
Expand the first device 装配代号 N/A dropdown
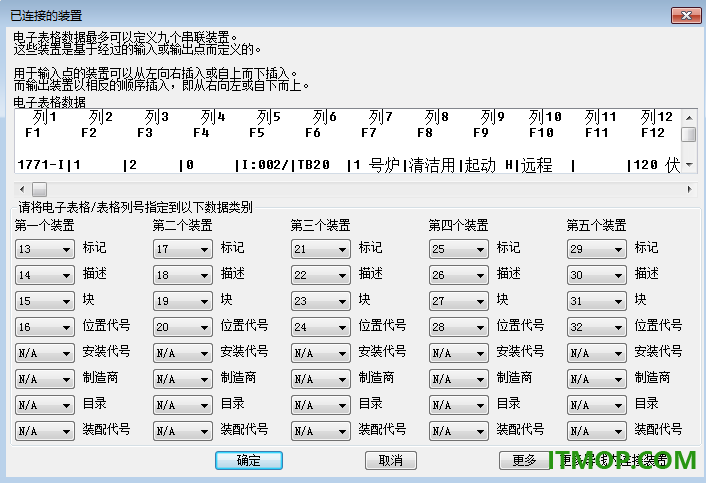(45, 431)
